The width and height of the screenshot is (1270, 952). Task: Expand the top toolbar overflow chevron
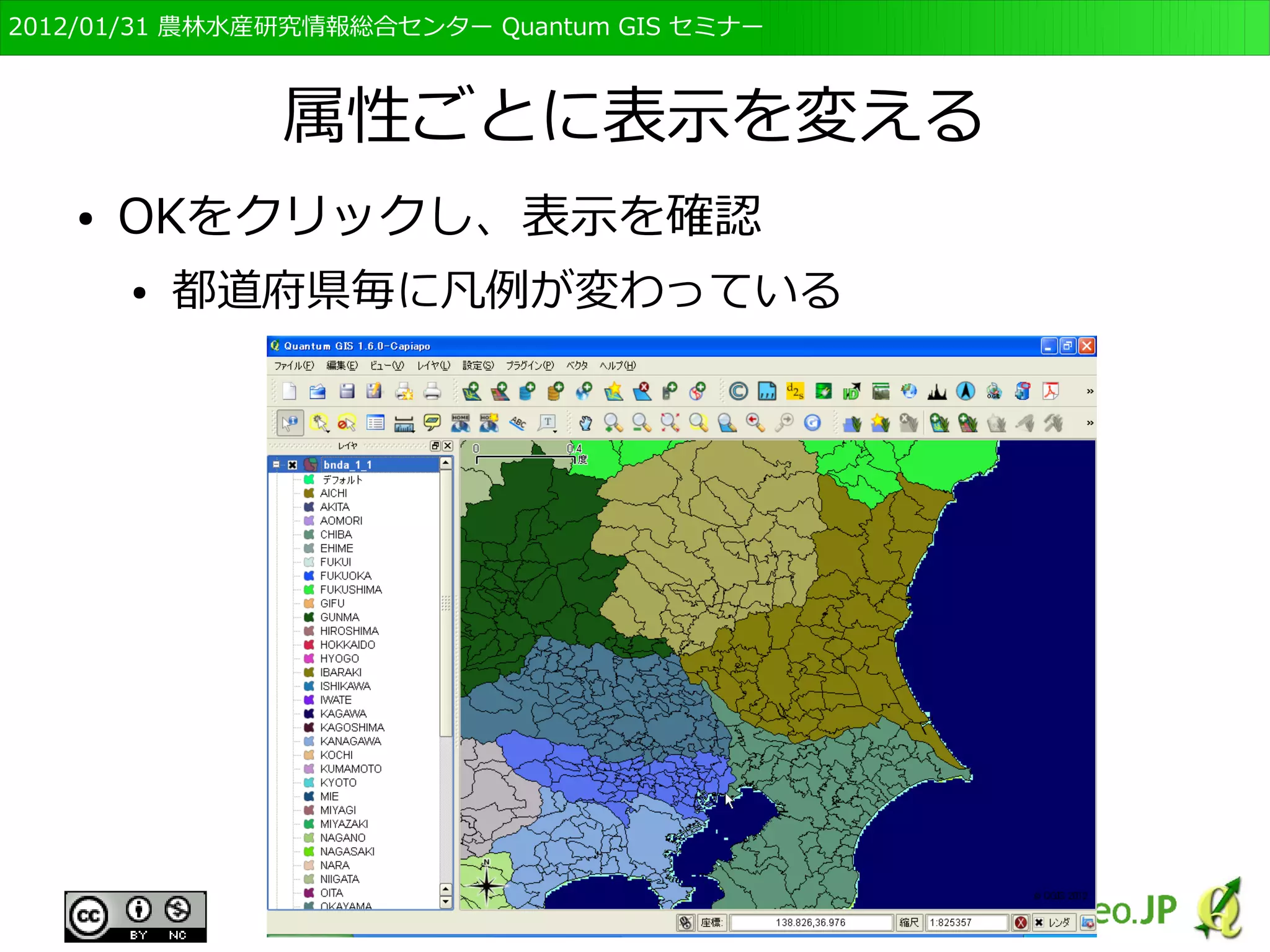pos(1090,391)
